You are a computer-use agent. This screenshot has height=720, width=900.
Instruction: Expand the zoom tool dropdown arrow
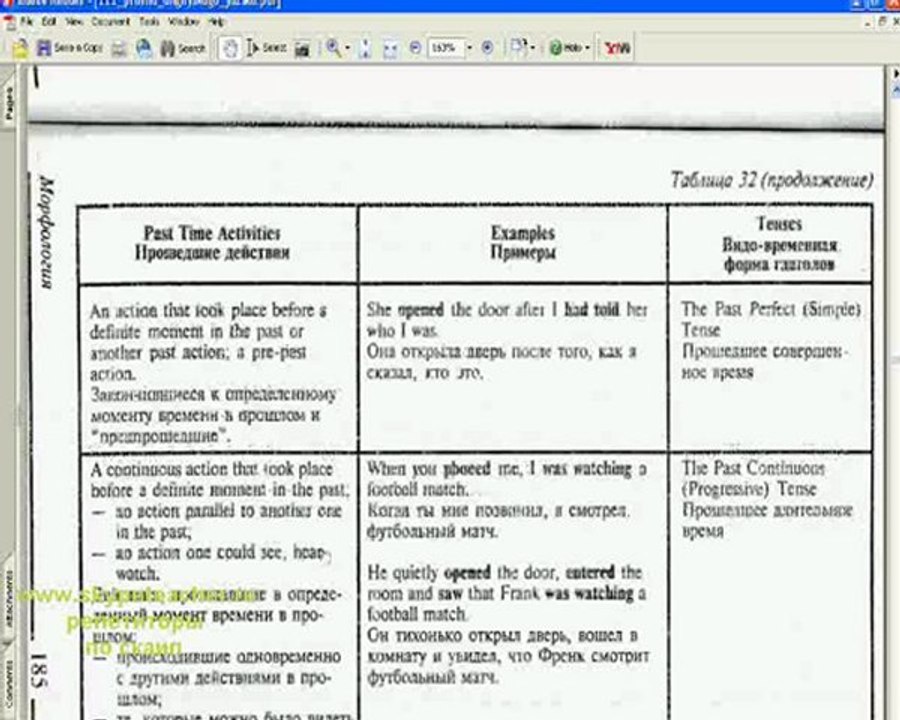348,48
